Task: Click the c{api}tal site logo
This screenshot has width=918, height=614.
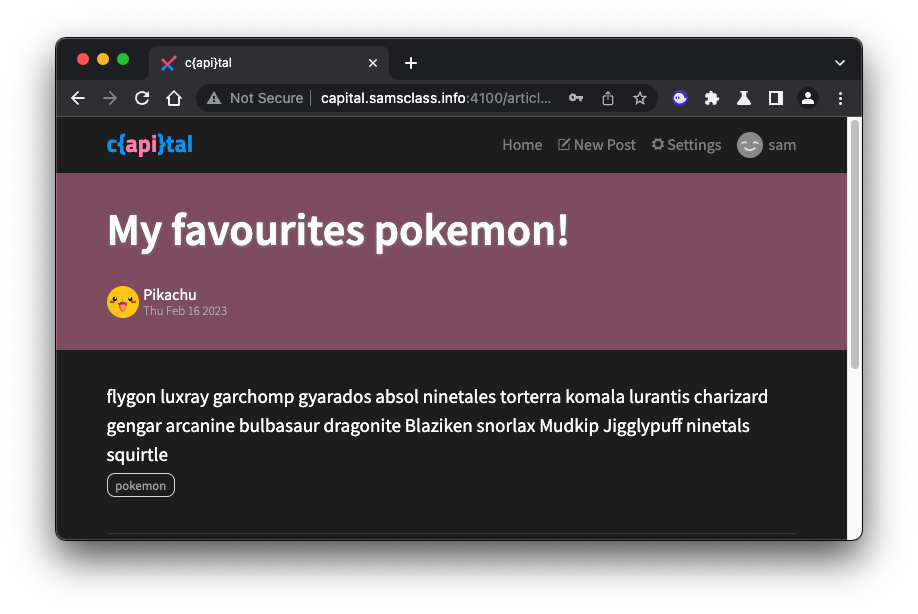Action: click(x=149, y=145)
